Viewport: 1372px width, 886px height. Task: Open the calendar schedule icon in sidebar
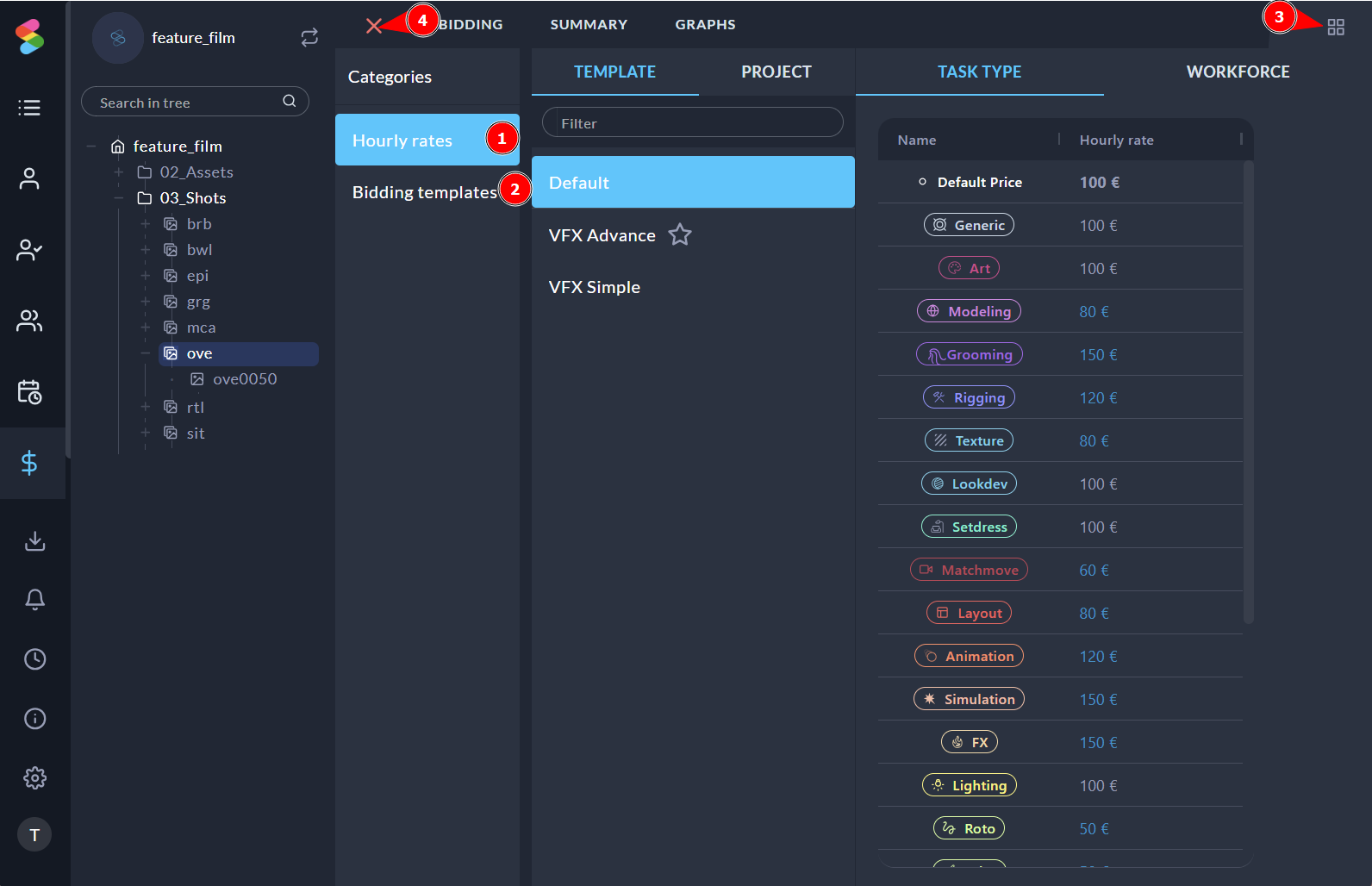pyautogui.click(x=29, y=392)
